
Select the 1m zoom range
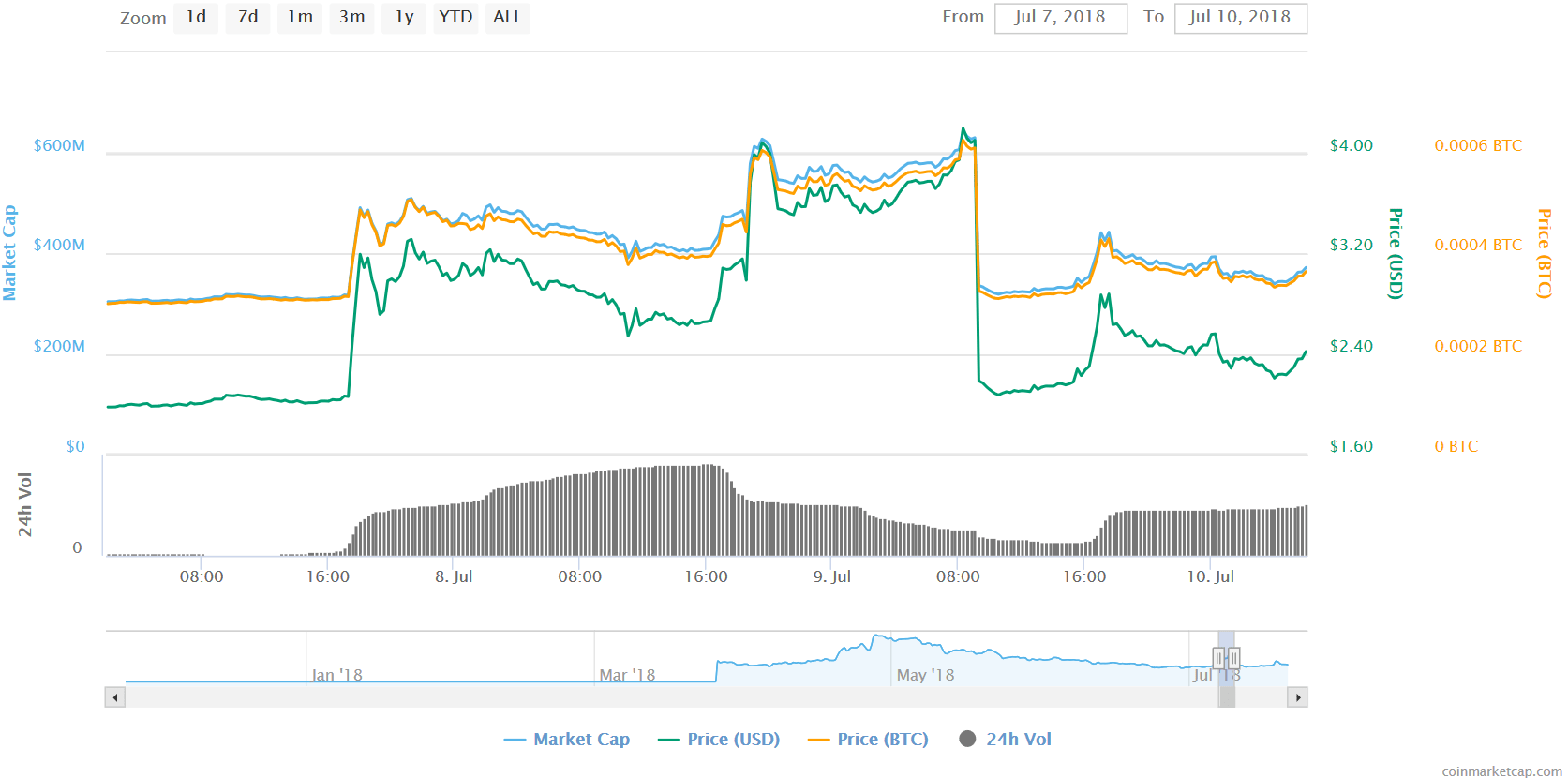300,18
